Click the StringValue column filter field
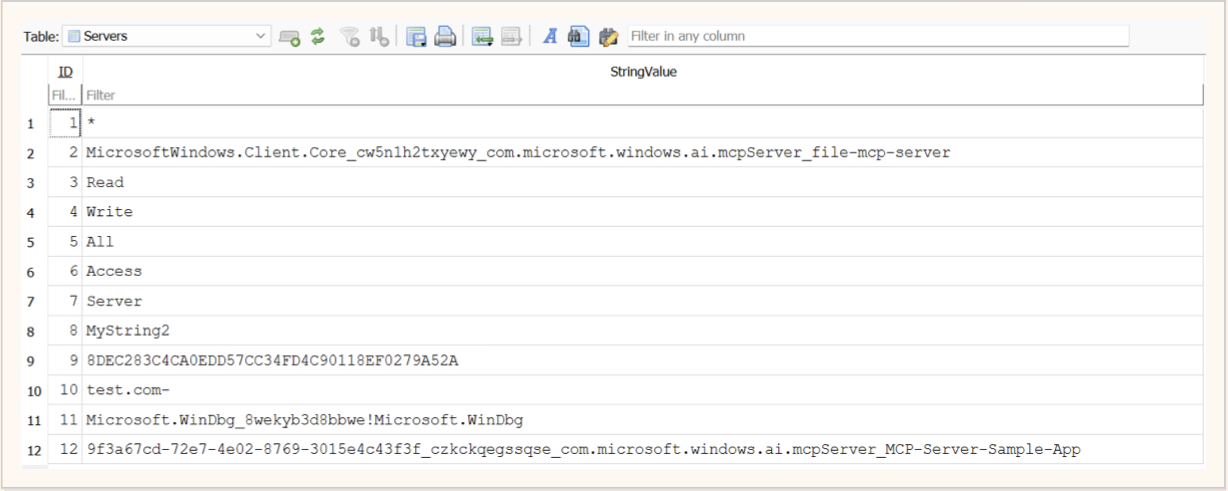 click(642, 95)
